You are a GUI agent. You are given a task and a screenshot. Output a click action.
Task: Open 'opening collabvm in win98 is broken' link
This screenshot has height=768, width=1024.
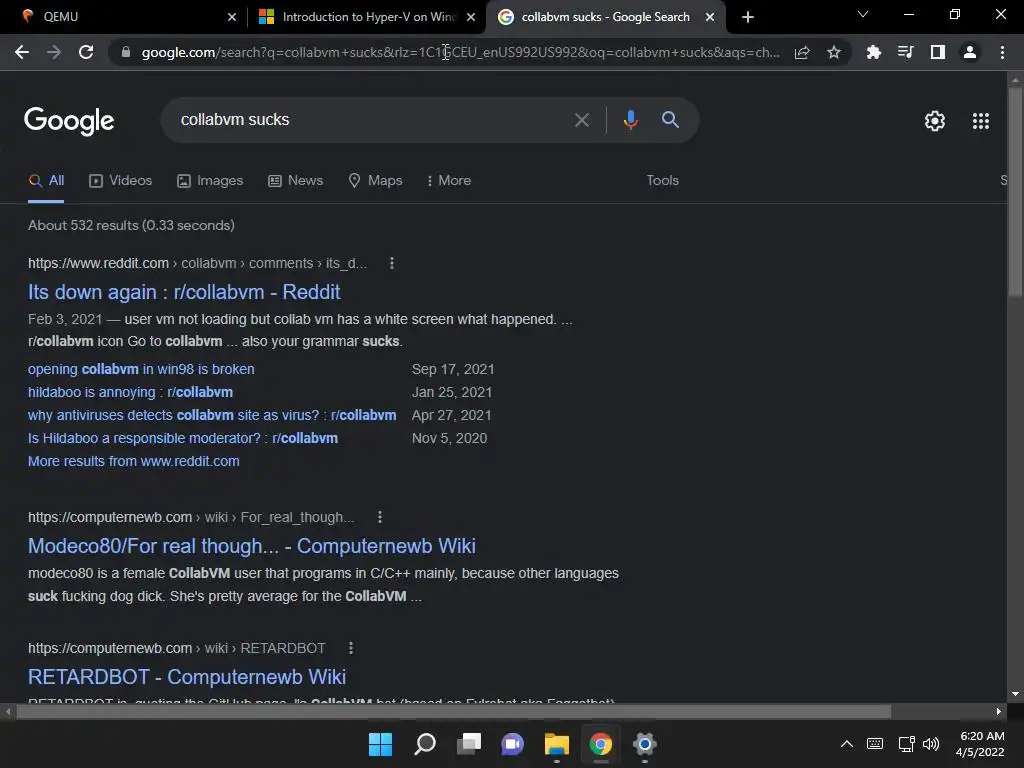[141, 369]
